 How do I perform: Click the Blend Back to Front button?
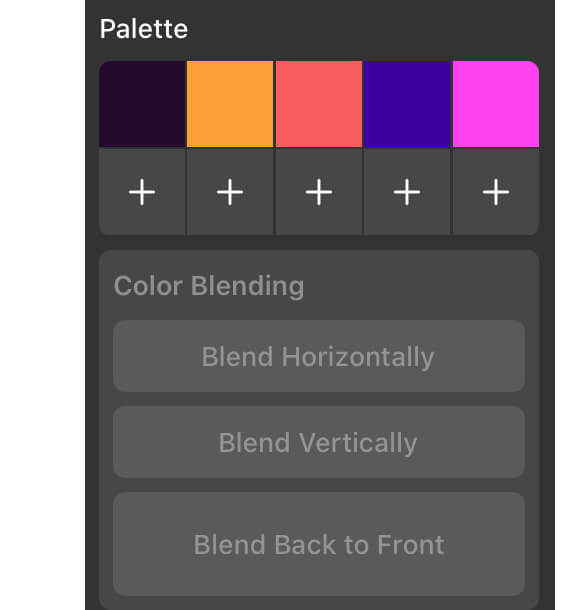pyautogui.click(x=319, y=544)
